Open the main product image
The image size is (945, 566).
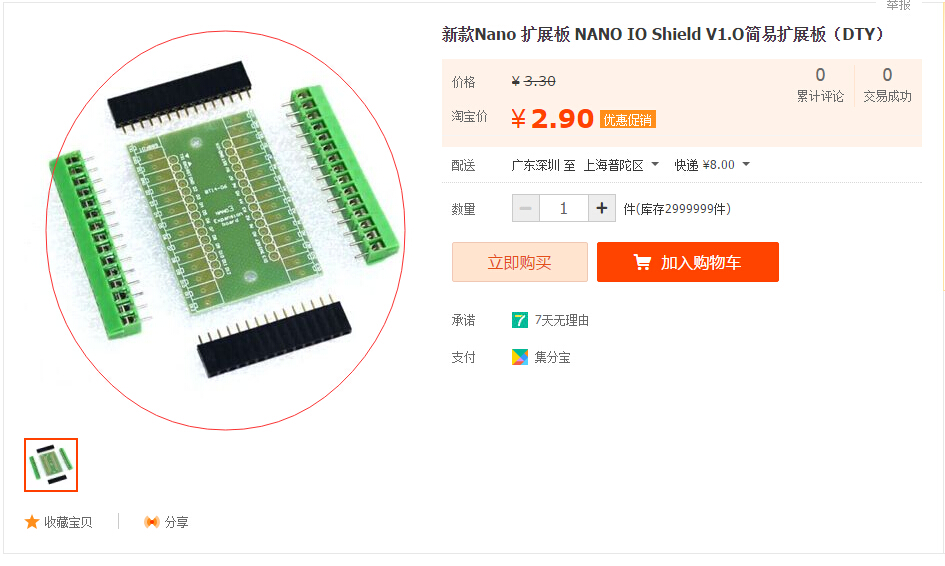[x=224, y=230]
